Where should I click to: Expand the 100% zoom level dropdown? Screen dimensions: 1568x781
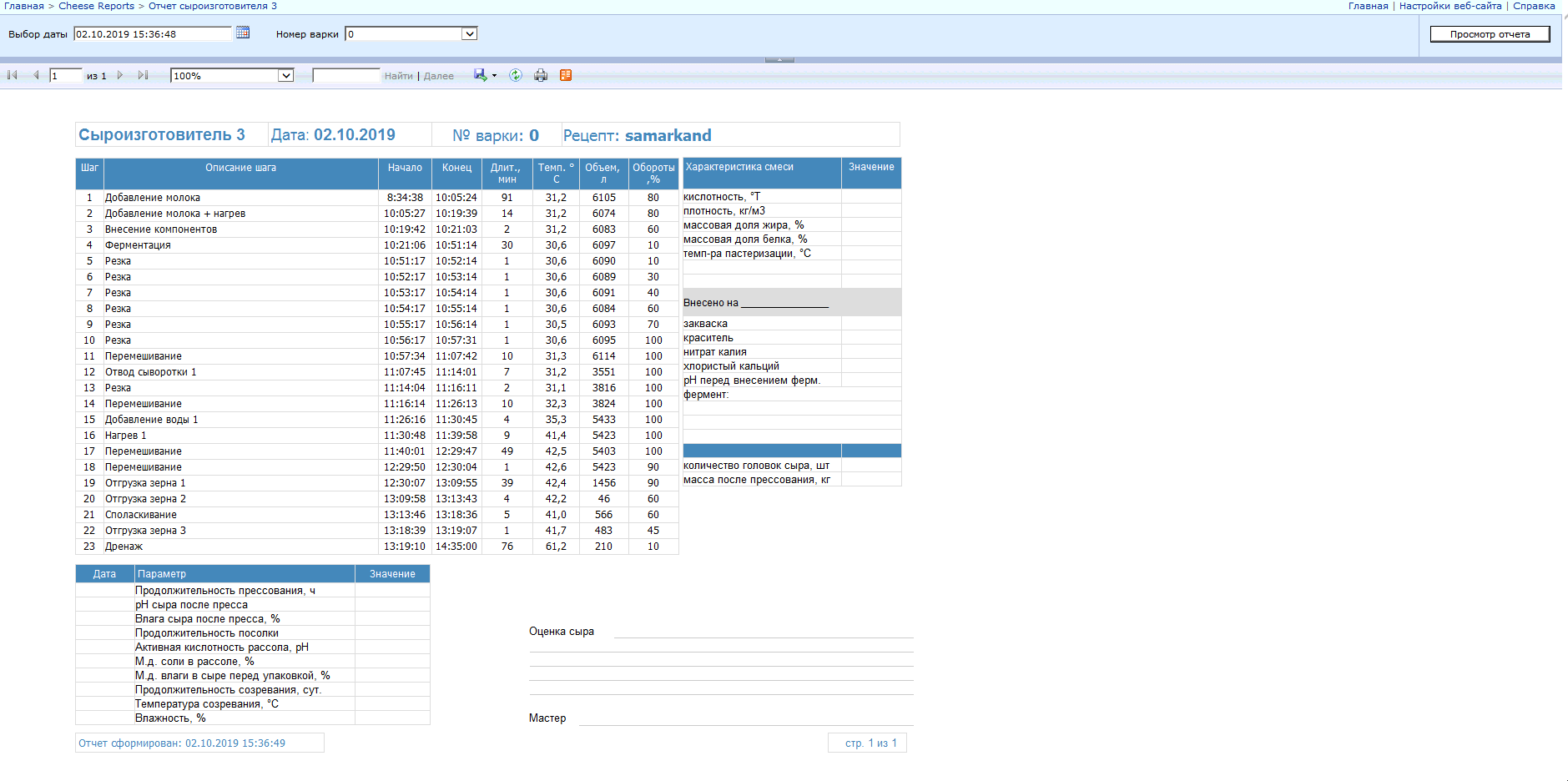point(285,76)
